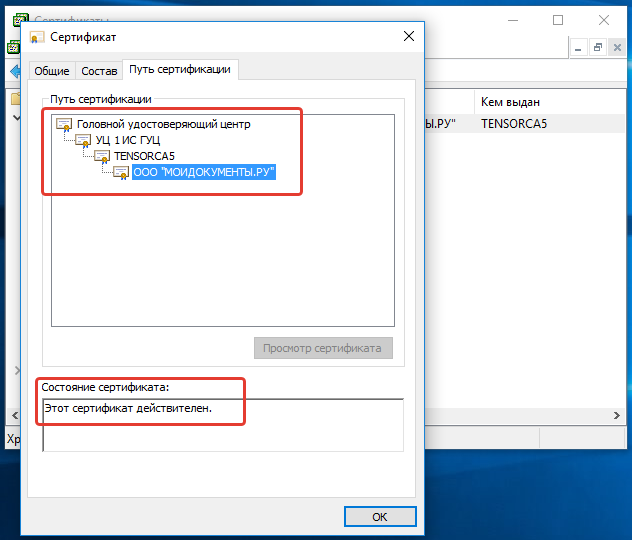
Task: Select the Путь сертификации tab
Action: coord(180,70)
